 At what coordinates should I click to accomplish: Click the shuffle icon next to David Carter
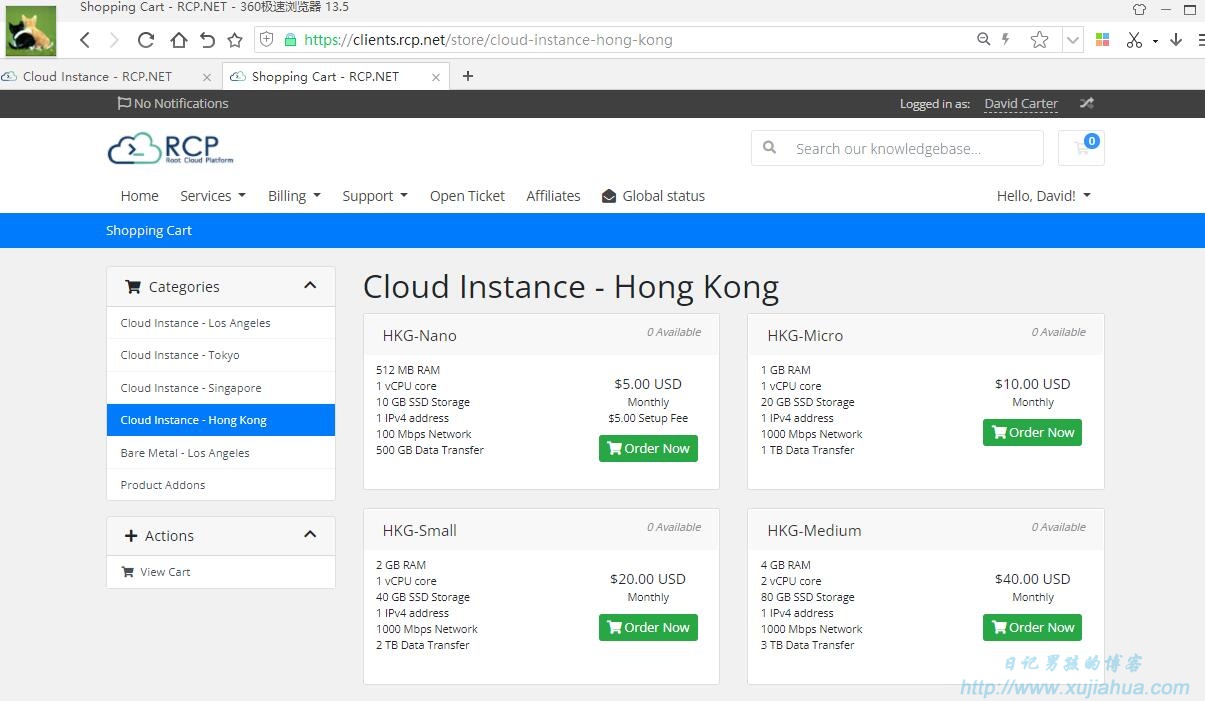[x=1086, y=103]
